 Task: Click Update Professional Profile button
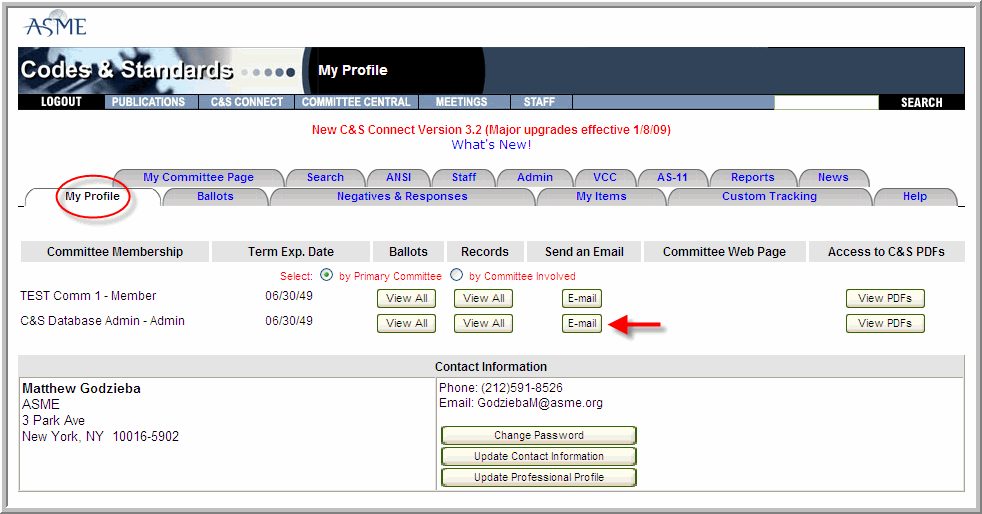pyautogui.click(x=539, y=477)
